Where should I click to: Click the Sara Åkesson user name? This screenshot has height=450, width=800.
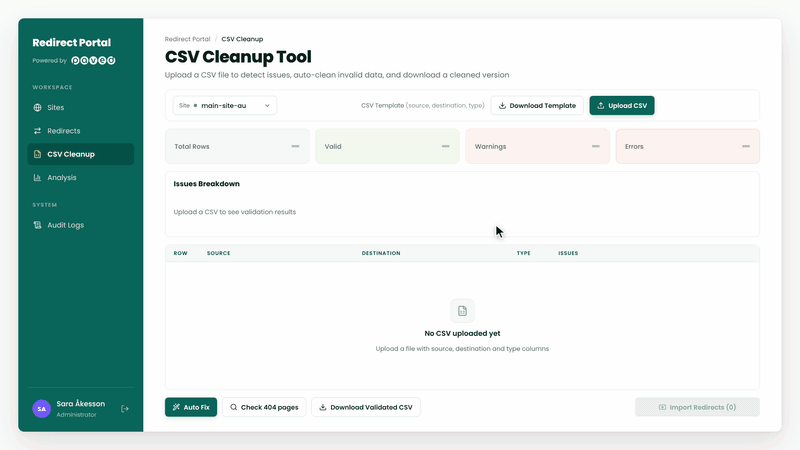[81, 404]
